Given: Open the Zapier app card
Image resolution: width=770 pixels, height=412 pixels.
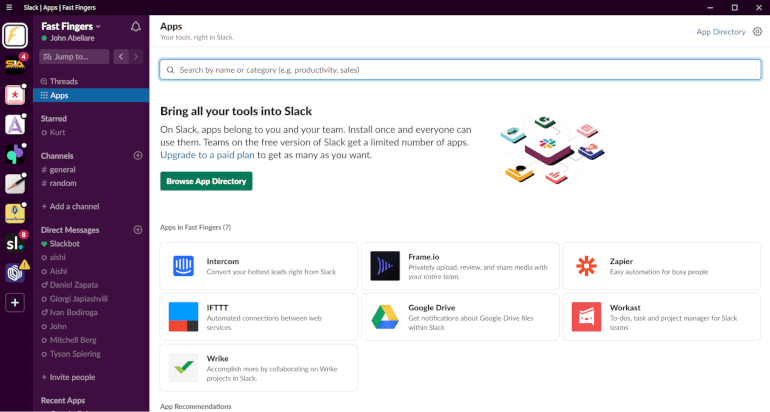Looking at the screenshot, I should click(x=661, y=266).
